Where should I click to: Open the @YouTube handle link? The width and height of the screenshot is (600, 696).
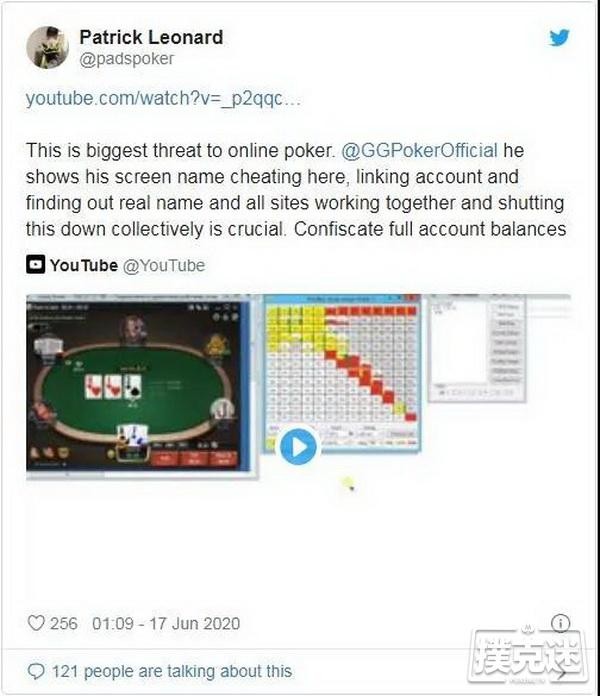coord(164,265)
